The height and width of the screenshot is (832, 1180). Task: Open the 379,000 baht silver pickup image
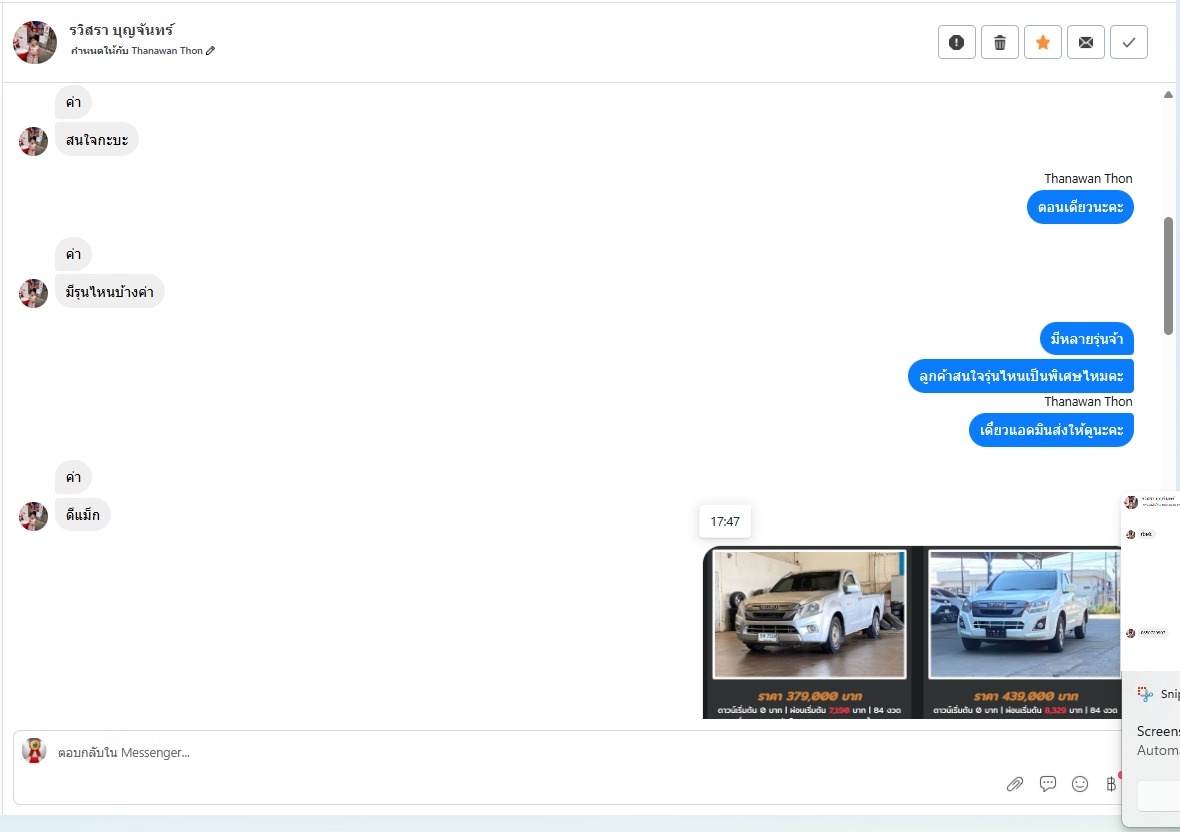coord(809,615)
